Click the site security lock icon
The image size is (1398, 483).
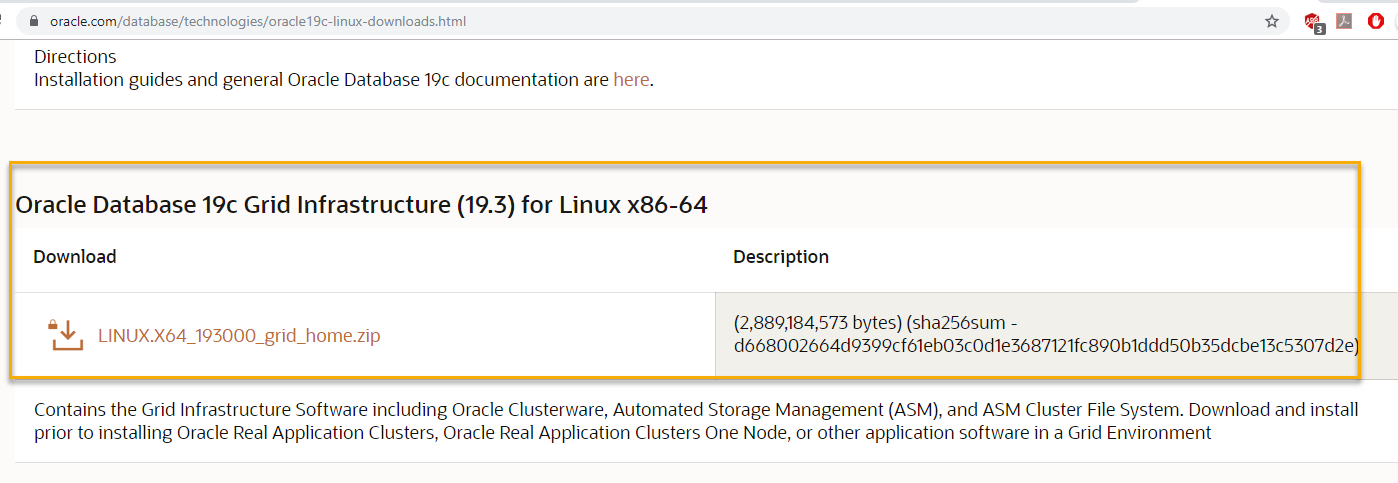pyautogui.click(x=34, y=21)
